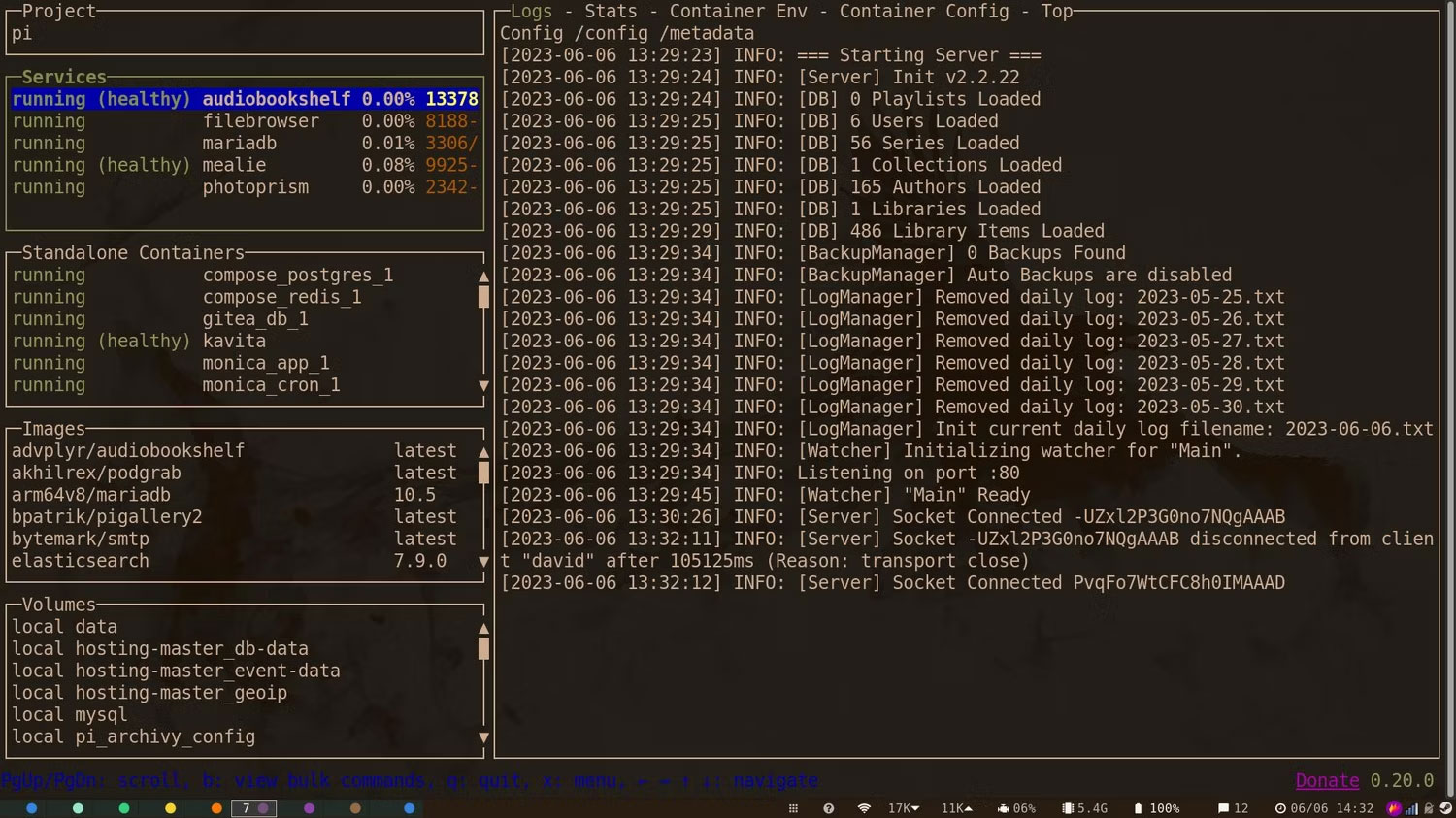Focus the Images panel title
Viewport: 1456px width, 818px height.
pyautogui.click(x=53, y=429)
